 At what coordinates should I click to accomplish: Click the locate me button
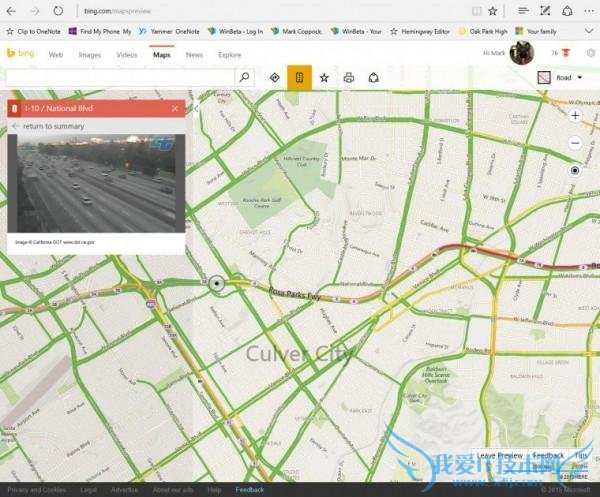(x=575, y=170)
